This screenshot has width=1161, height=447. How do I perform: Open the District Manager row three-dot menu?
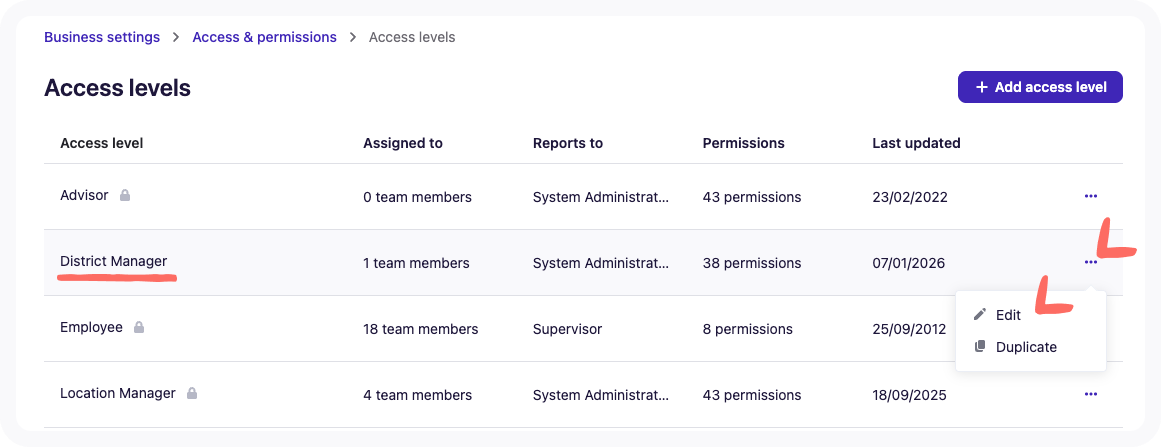pos(1090,262)
